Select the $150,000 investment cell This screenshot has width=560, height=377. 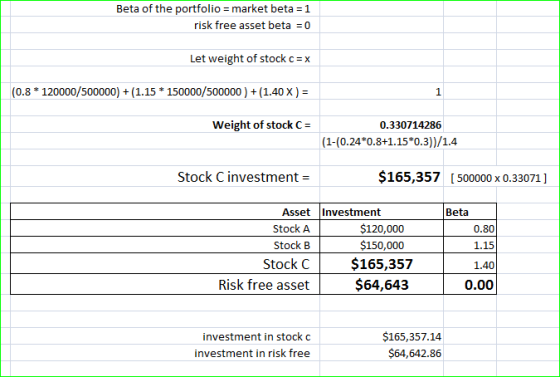point(382,245)
